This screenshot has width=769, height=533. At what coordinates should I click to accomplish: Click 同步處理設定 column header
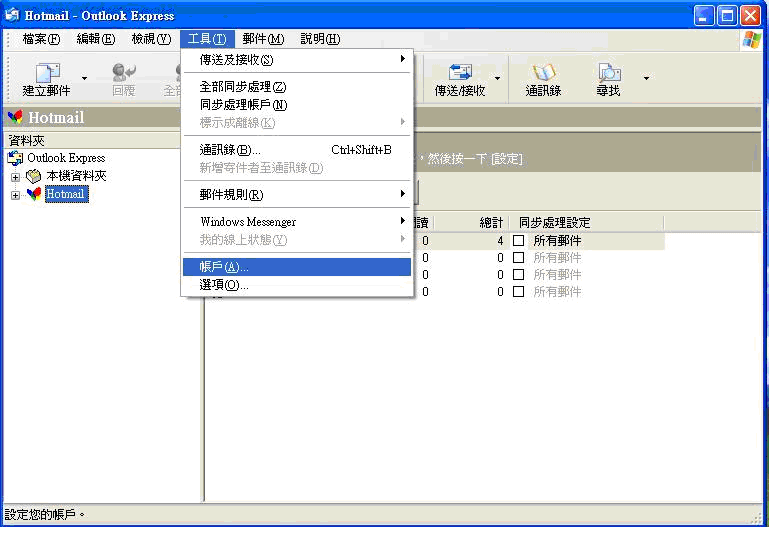click(x=586, y=223)
